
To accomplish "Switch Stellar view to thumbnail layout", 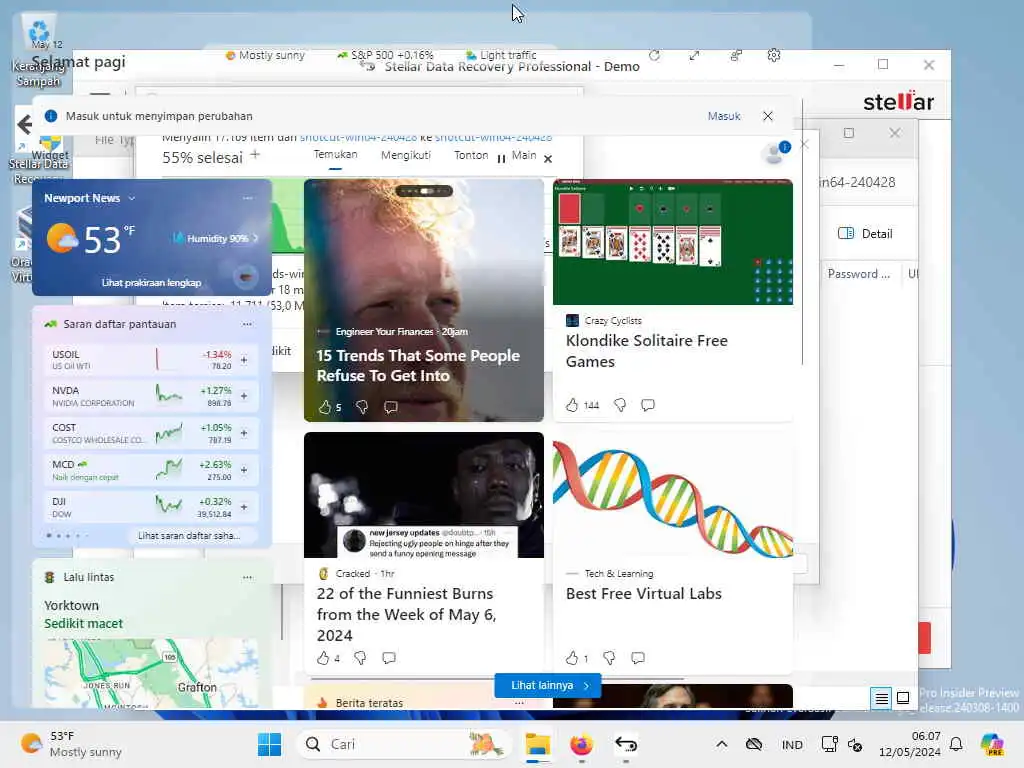I will point(903,698).
